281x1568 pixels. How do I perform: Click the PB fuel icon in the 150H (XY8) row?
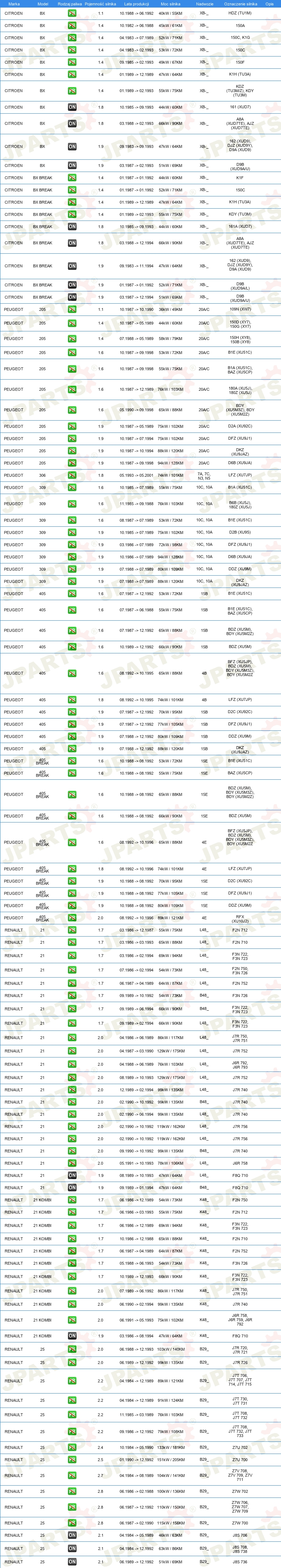coord(72,339)
